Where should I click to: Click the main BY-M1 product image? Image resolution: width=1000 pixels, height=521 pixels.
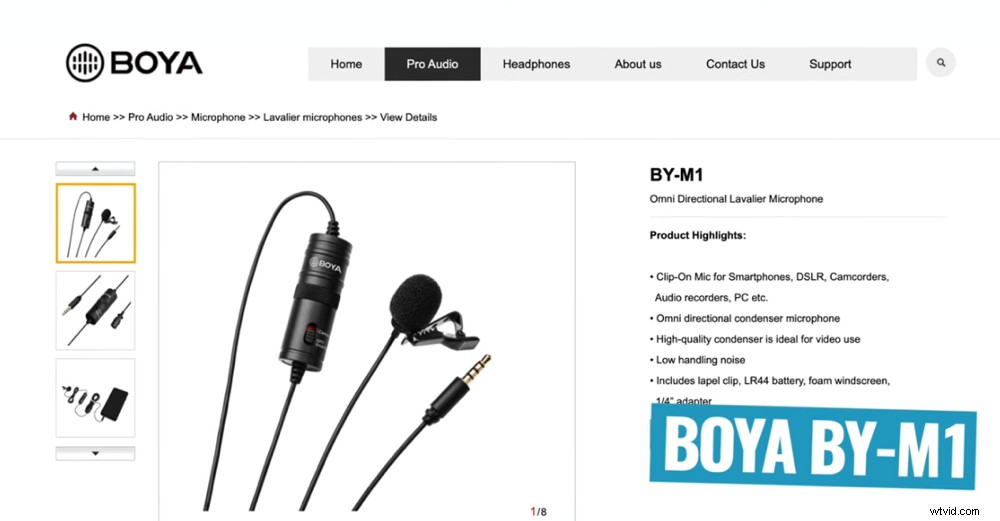(367, 341)
